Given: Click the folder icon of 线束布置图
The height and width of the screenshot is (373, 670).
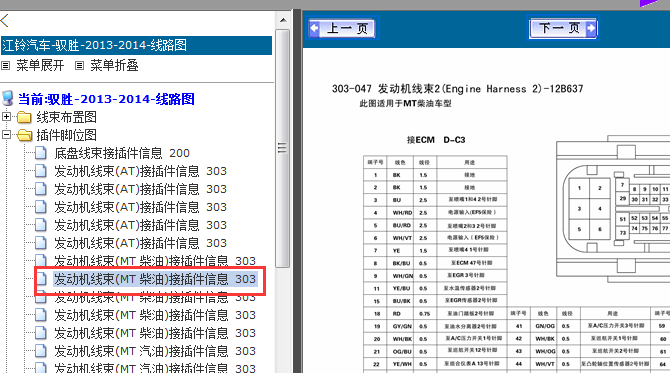Looking at the screenshot, I should [24, 117].
